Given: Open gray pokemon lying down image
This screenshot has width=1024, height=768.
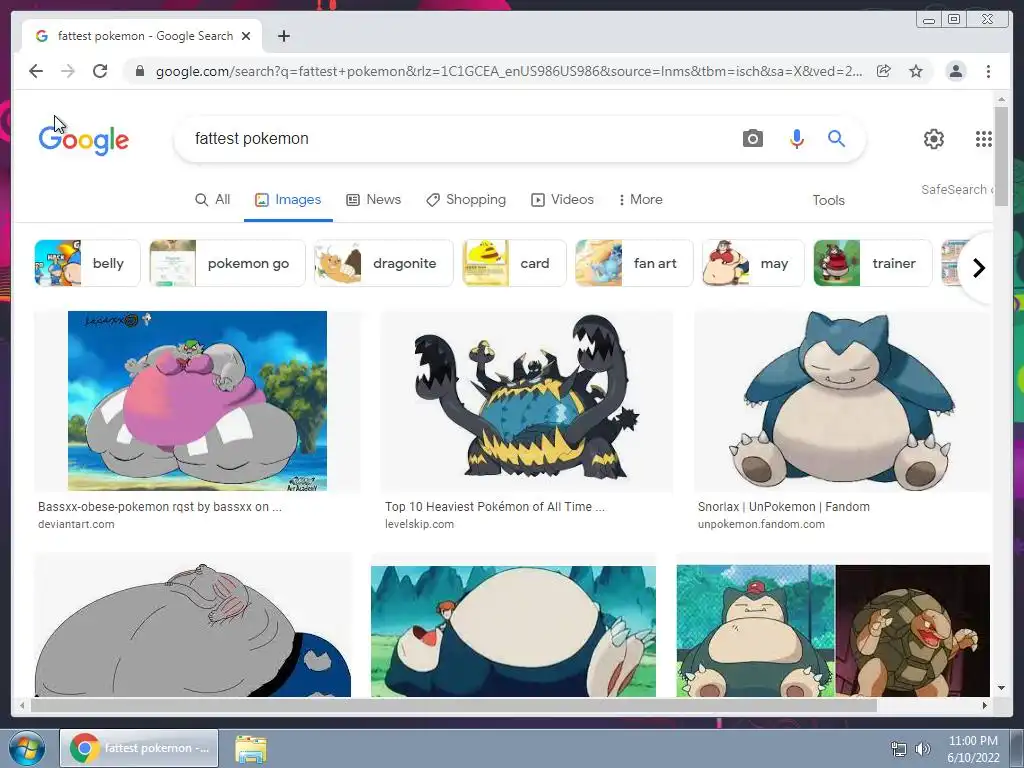Looking at the screenshot, I should tap(193, 626).
